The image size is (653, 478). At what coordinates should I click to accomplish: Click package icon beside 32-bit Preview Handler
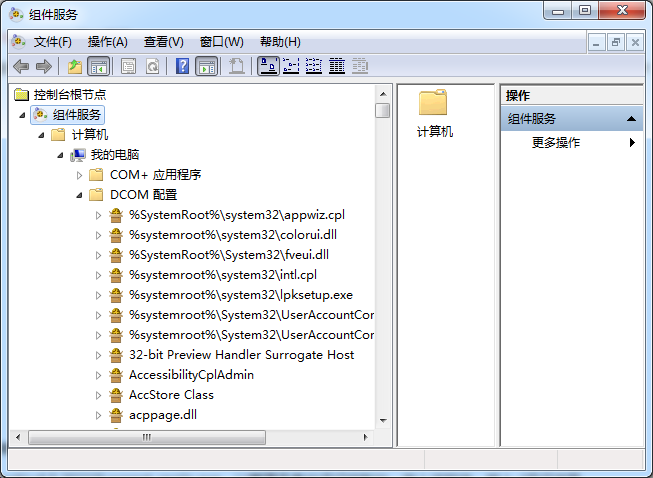point(116,355)
